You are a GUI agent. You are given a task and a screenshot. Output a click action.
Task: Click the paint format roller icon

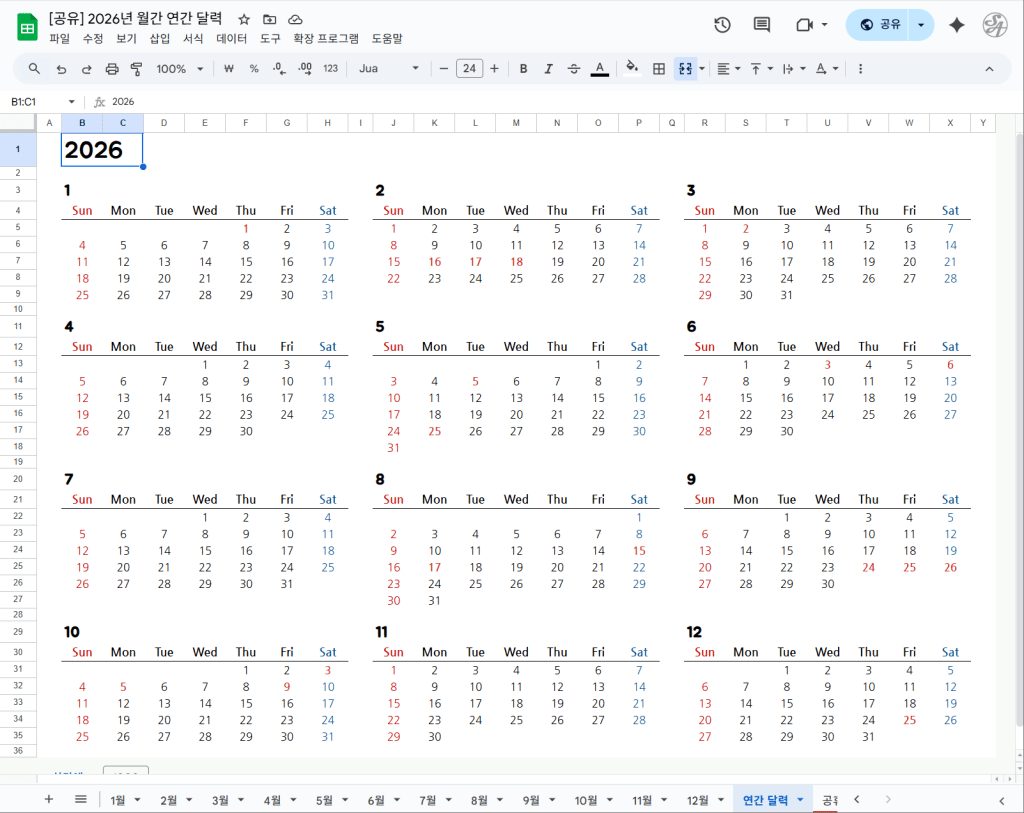tap(137, 69)
